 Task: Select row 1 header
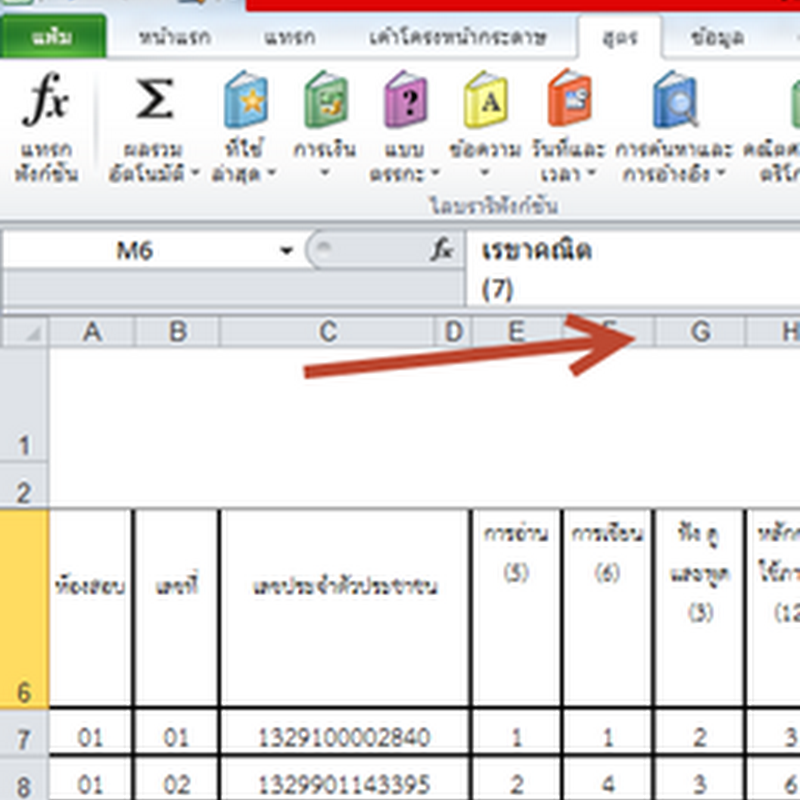click(24, 406)
